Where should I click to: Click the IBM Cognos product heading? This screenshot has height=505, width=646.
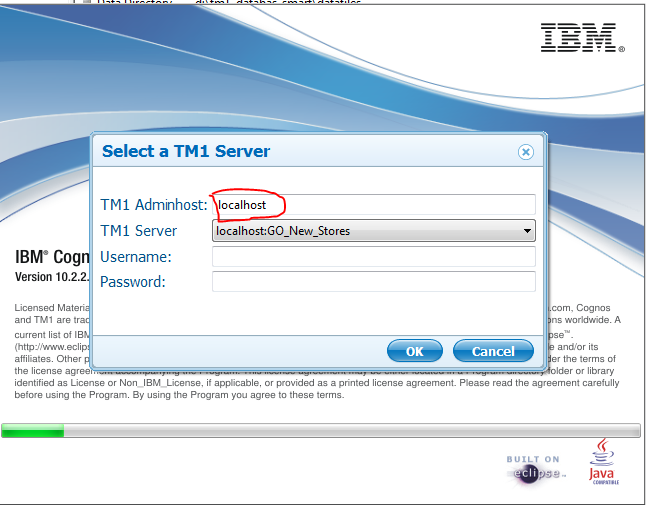(52, 257)
